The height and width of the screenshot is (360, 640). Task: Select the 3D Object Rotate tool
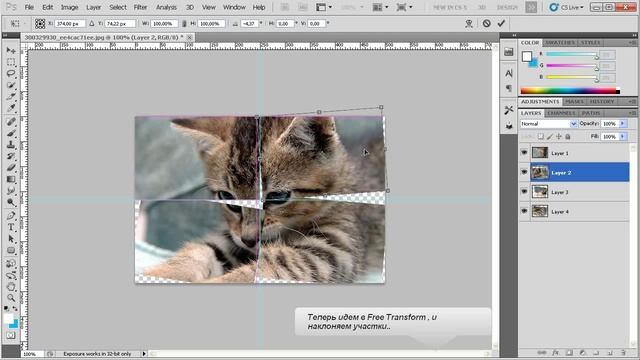click(11, 264)
